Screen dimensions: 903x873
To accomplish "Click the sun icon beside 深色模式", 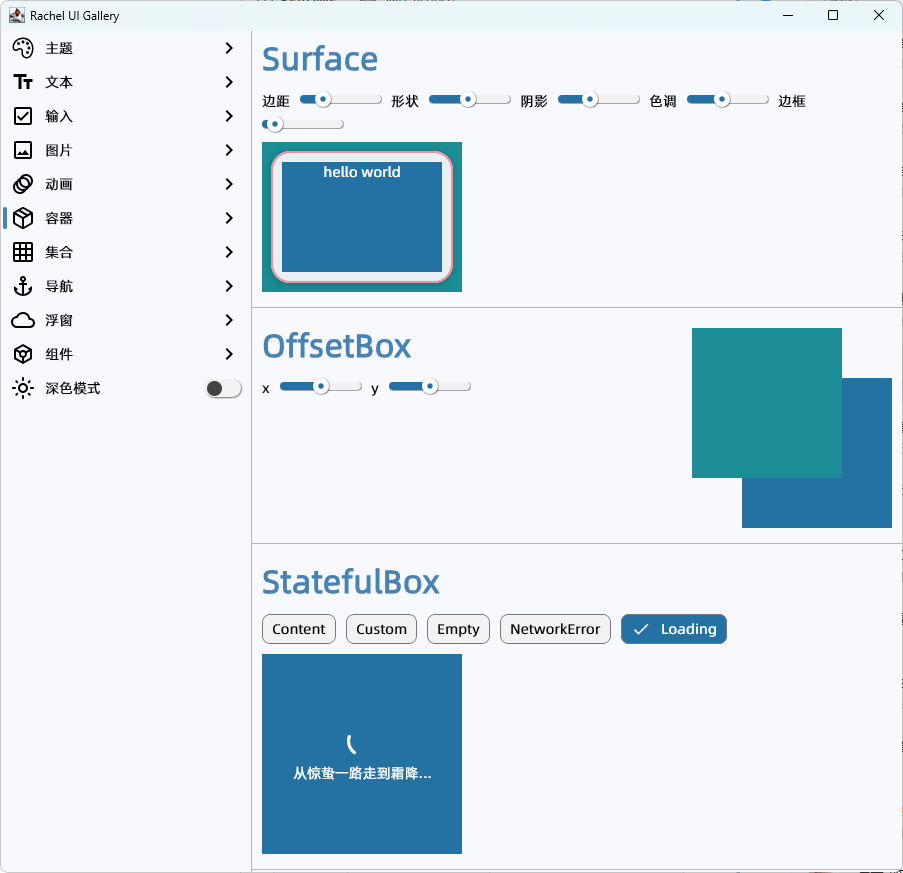I will 23,388.
